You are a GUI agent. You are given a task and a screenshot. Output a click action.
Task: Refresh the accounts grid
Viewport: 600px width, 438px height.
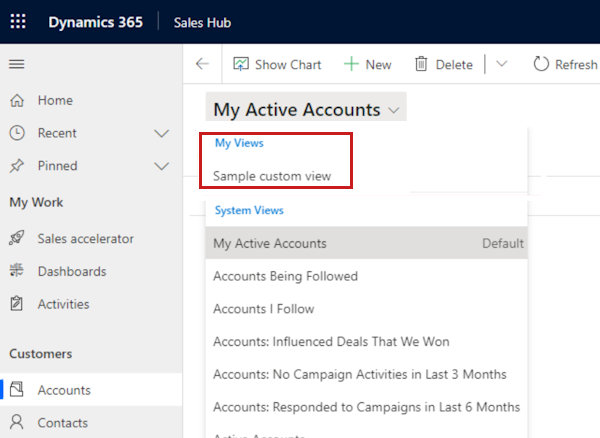pyautogui.click(x=565, y=64)
